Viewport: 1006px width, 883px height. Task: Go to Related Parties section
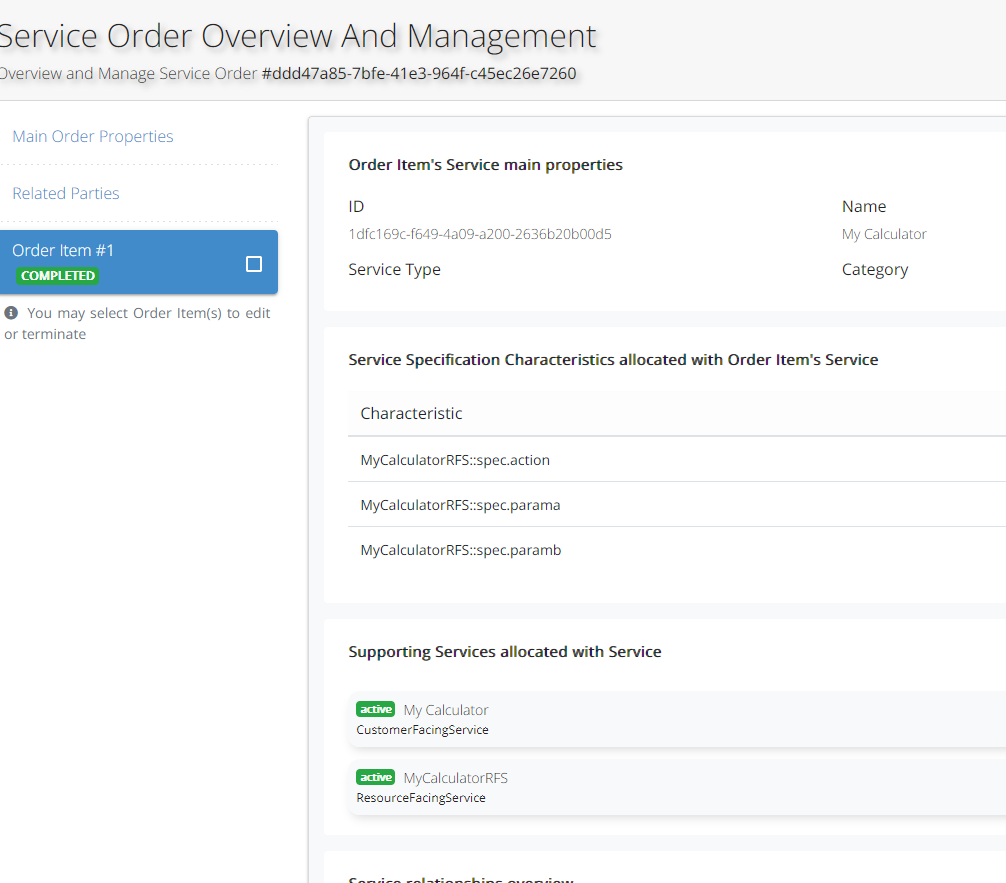pyautogui.click(x=66, y=193)
